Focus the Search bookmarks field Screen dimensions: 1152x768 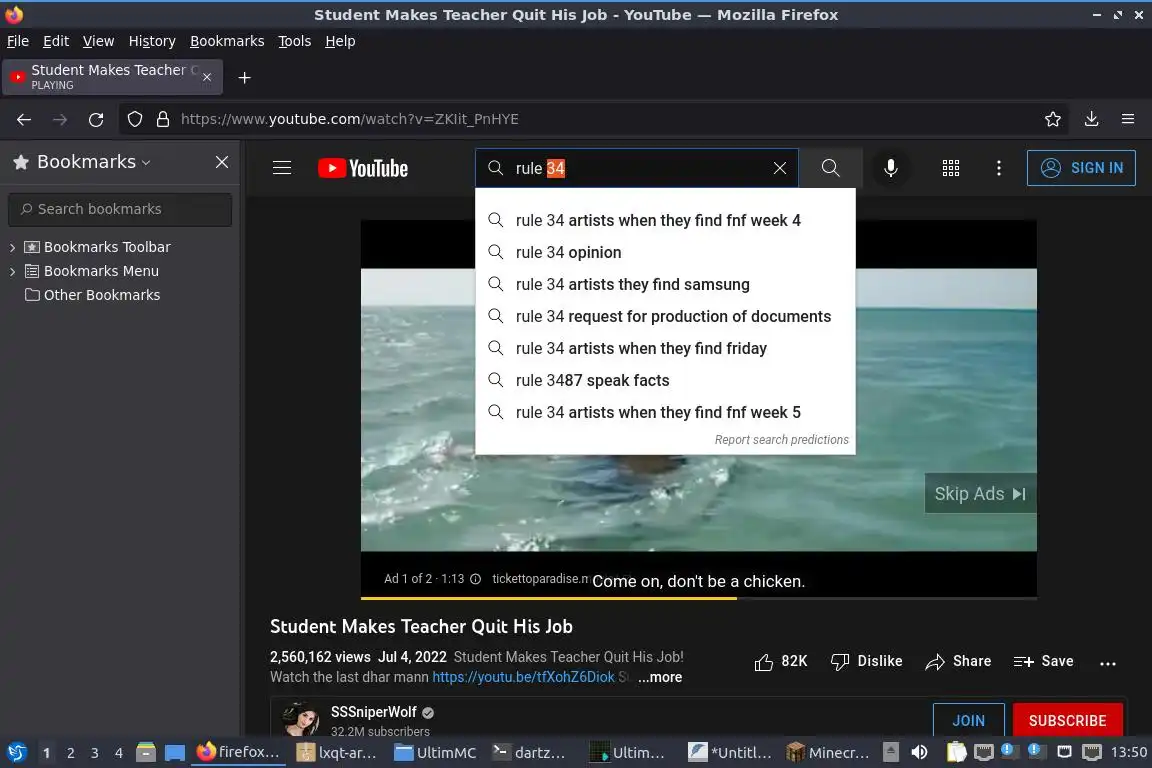120,209
